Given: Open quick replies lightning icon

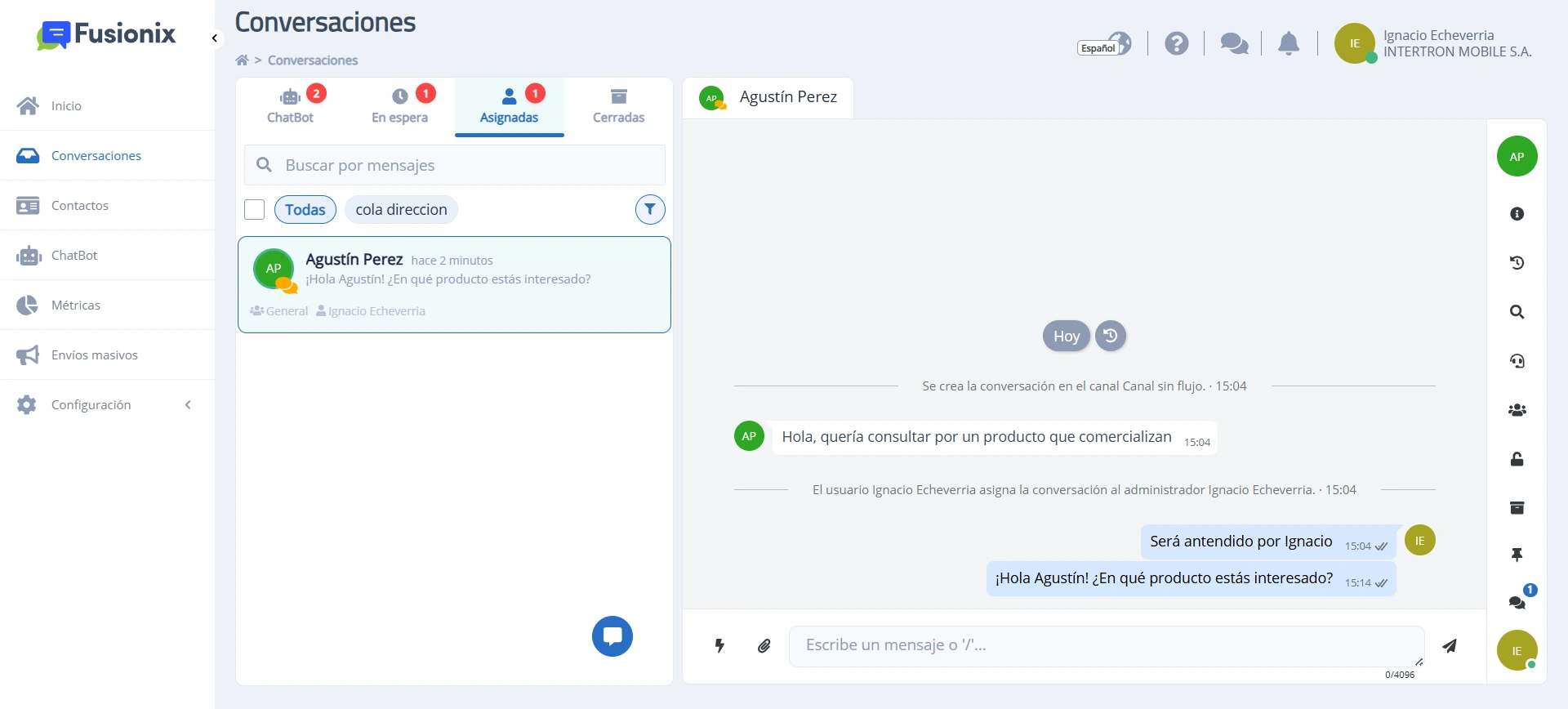Looking at the screenshot, I should pyautogui.click(x=719, y=646).
